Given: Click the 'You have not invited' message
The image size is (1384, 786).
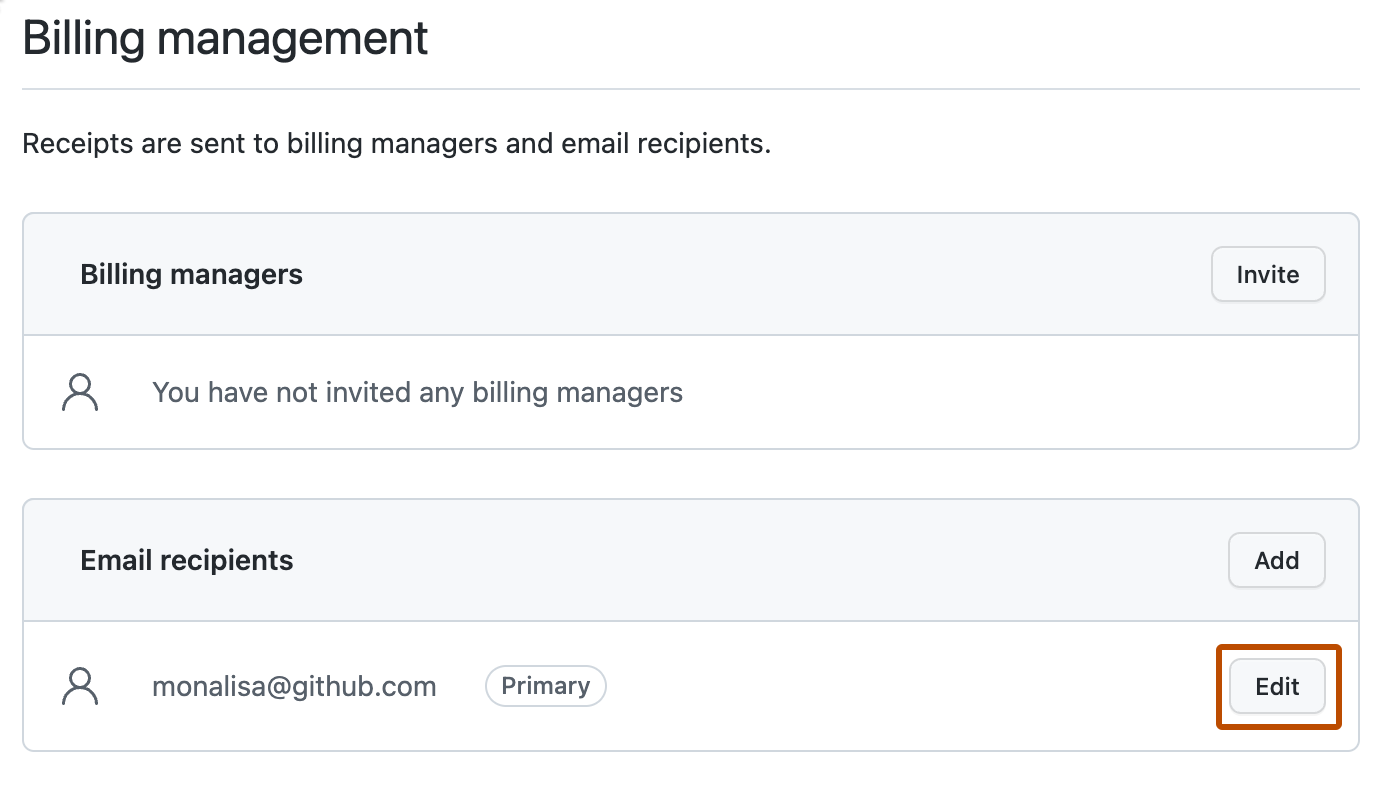Looking at the screenshot, I should [417, 393].
